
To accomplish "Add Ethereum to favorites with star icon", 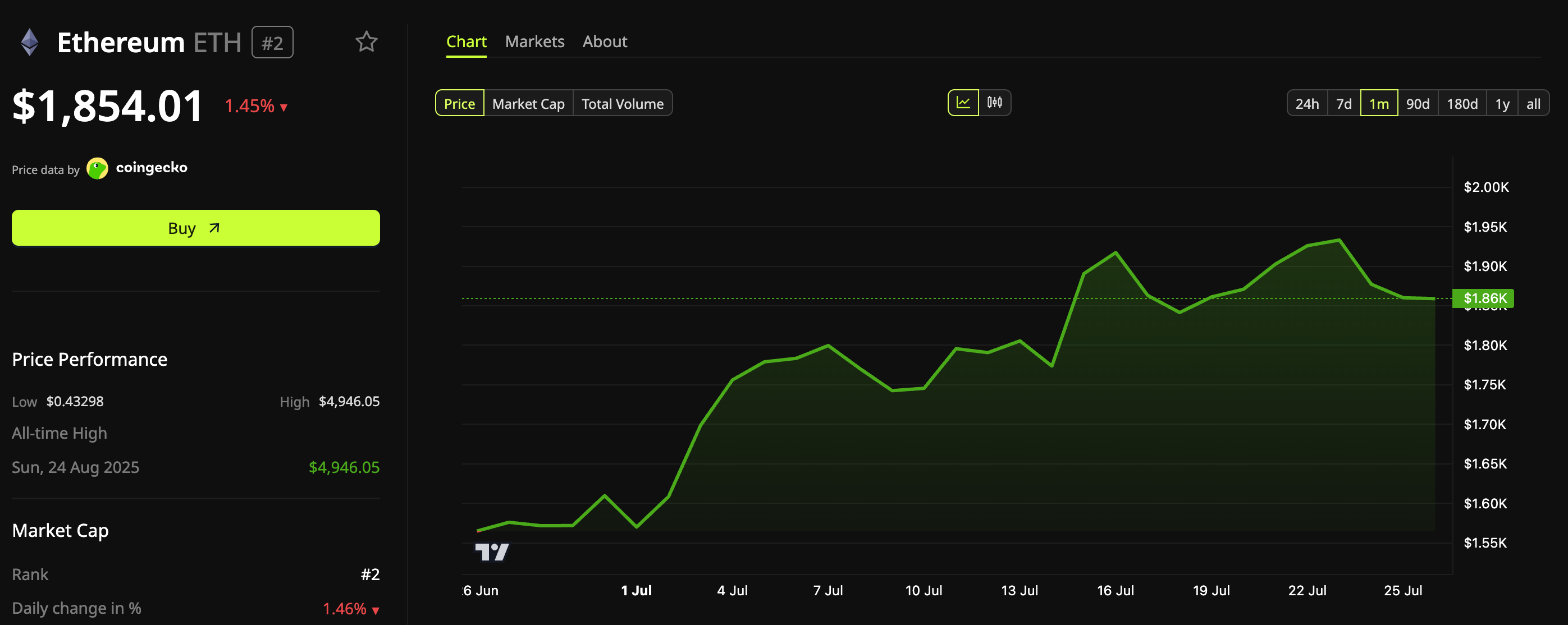I will [x=367, y=42].
